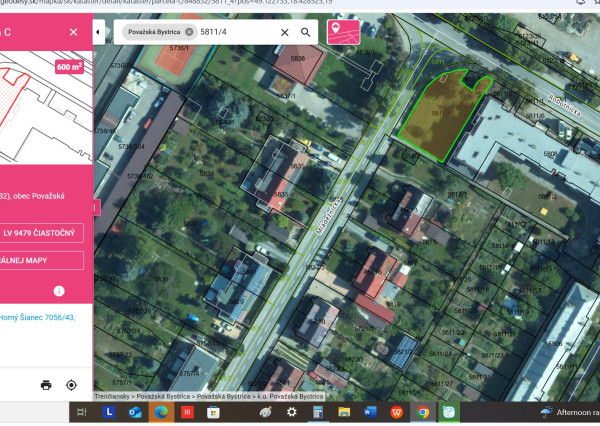Screen dimensions: 600x426
Task: Open the LV 9479 ČIASTOČNÝ ownership sheet
Action: pyautogui.click(x=41, y=233)
